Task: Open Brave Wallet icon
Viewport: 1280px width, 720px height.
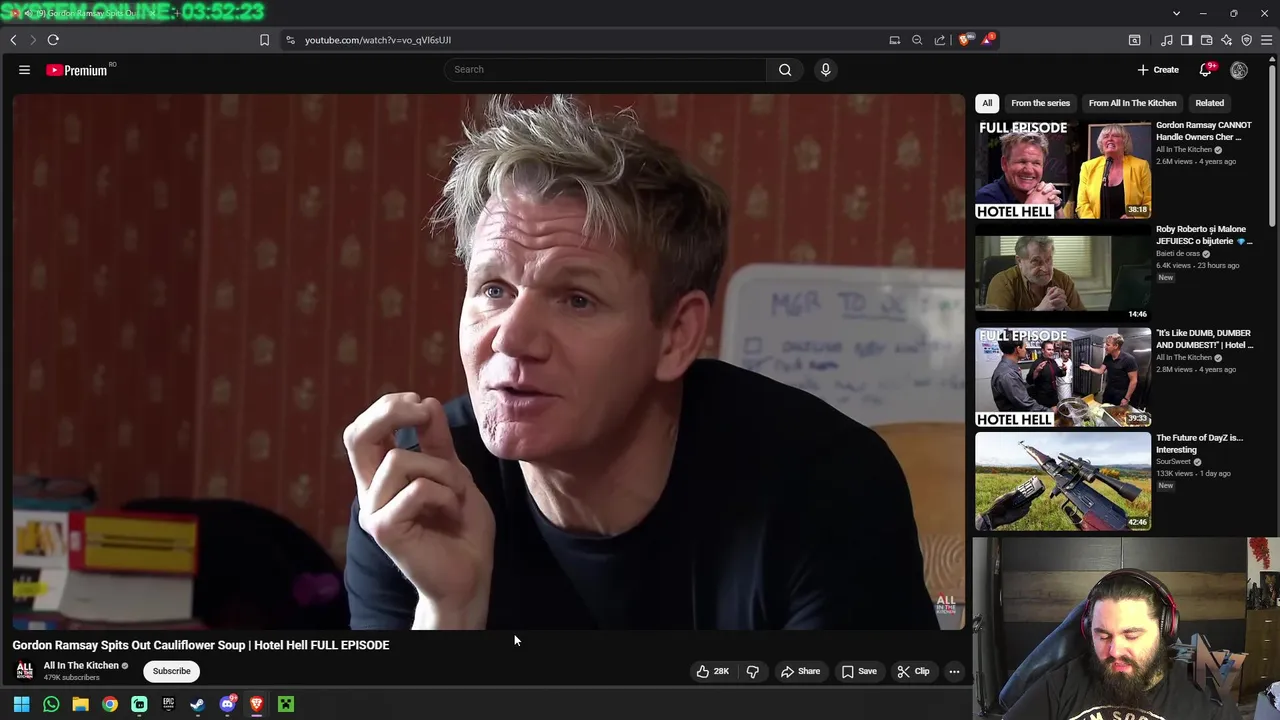Action: [x=1206, y=40]
